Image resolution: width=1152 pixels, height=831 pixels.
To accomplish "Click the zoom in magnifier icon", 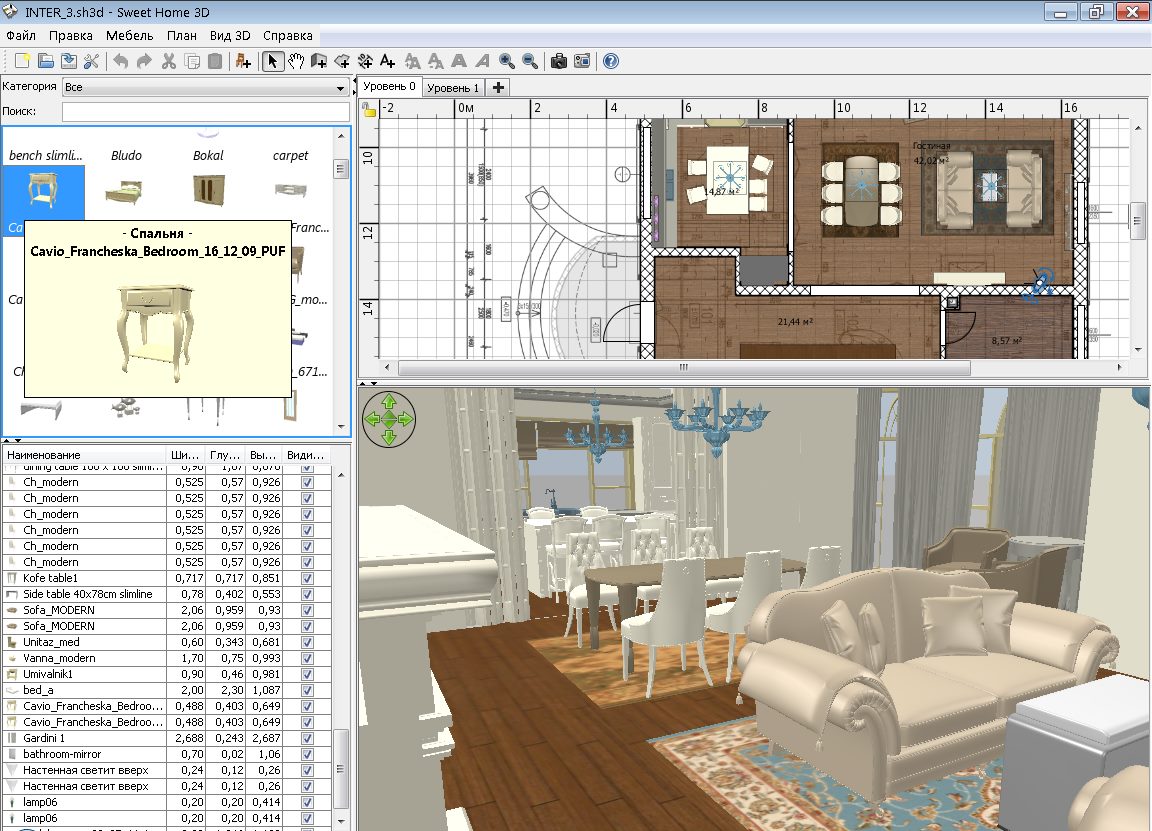I will [x=505, y=61].
